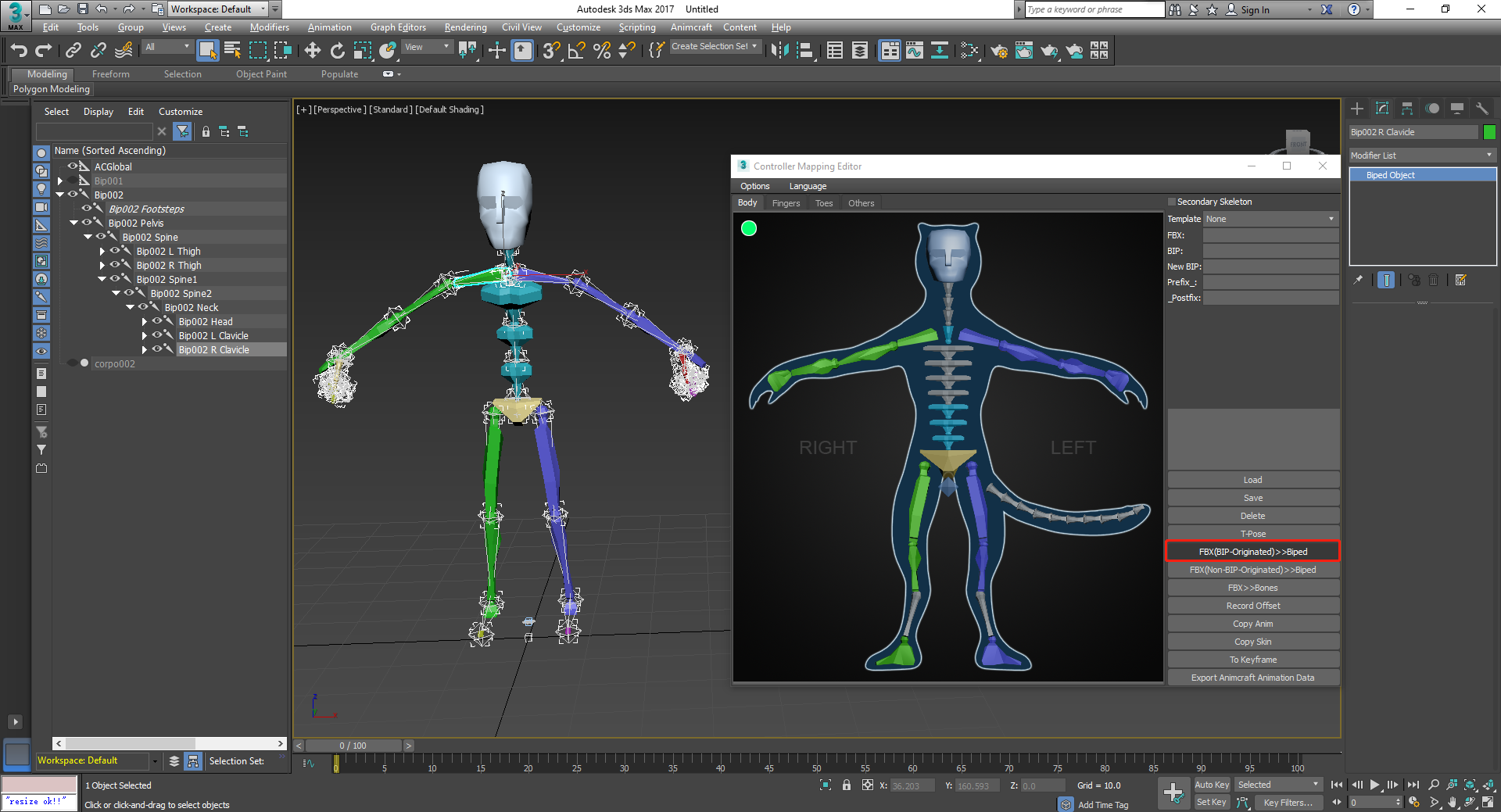Open the Modify command panel icon

coord(1382,109)
